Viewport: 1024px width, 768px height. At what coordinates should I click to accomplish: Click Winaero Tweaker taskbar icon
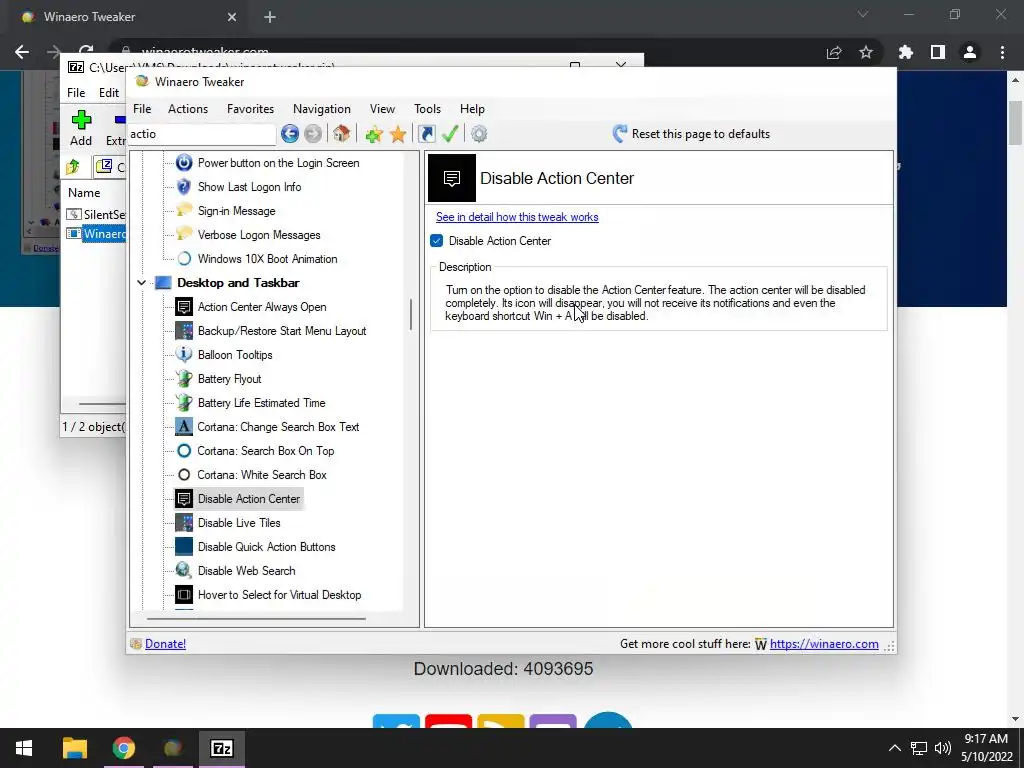pyautogui.click(x=172, y=748)
